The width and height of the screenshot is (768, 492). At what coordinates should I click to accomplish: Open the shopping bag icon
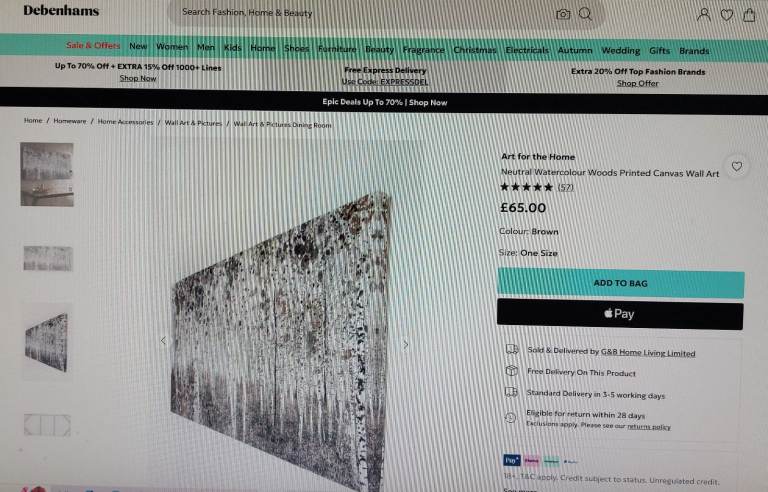[749, 15]
